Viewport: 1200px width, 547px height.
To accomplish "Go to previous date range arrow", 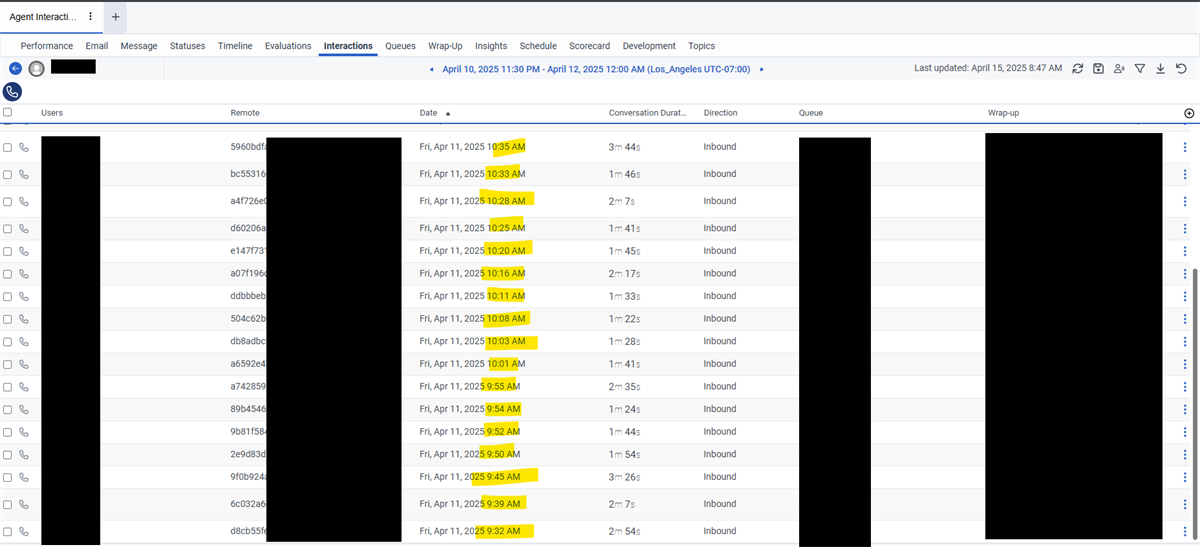I will [x=431, y=69].
